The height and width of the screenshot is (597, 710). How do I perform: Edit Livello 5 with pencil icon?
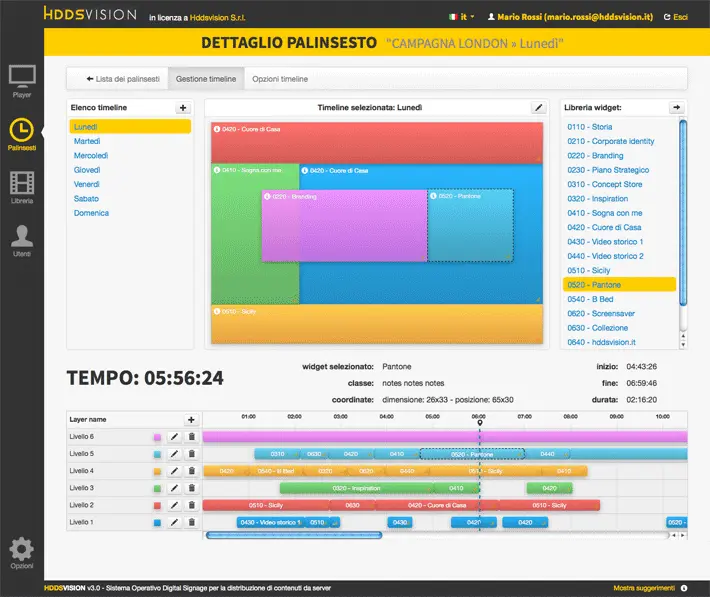tap(174, 454)
